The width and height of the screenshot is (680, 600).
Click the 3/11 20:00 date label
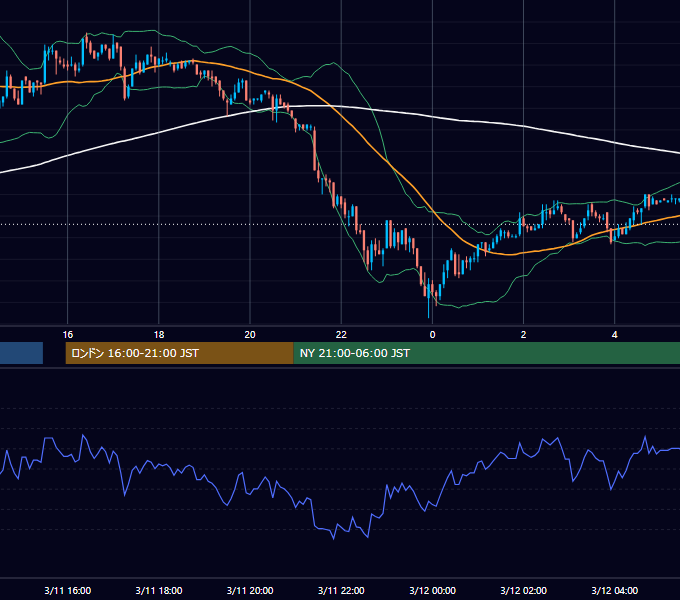pos(250,590)
